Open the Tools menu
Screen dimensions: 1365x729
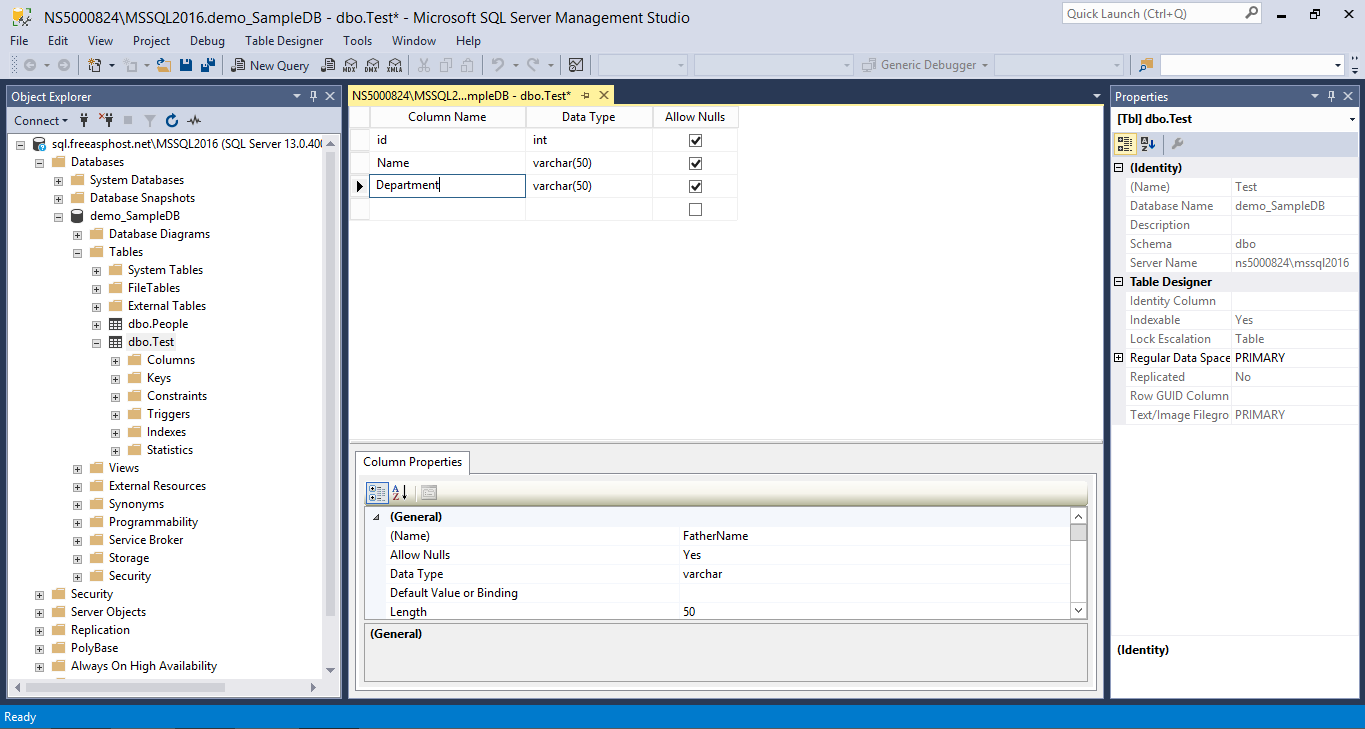click(357, 41)
